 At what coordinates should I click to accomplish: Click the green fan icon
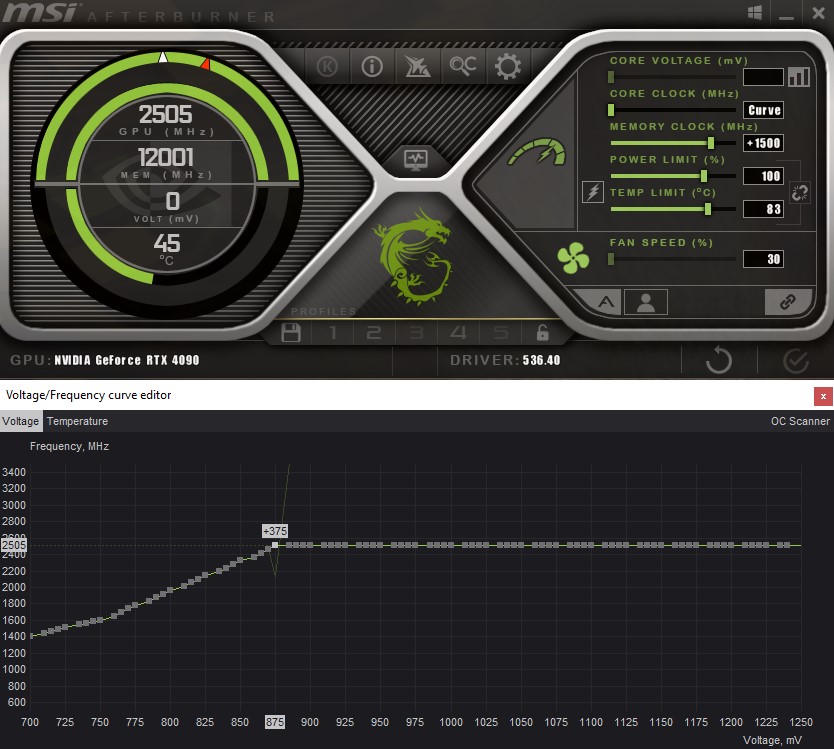coord(573,258)
